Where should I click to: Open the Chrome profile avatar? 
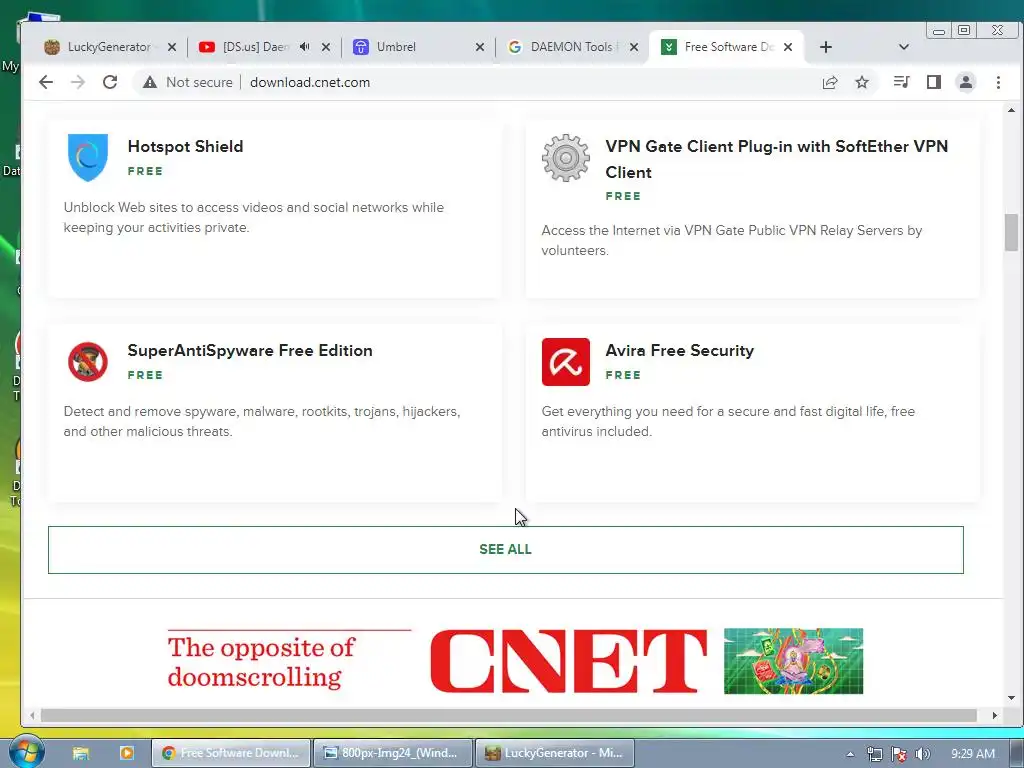pyautogui.click(x=966, y=82)
